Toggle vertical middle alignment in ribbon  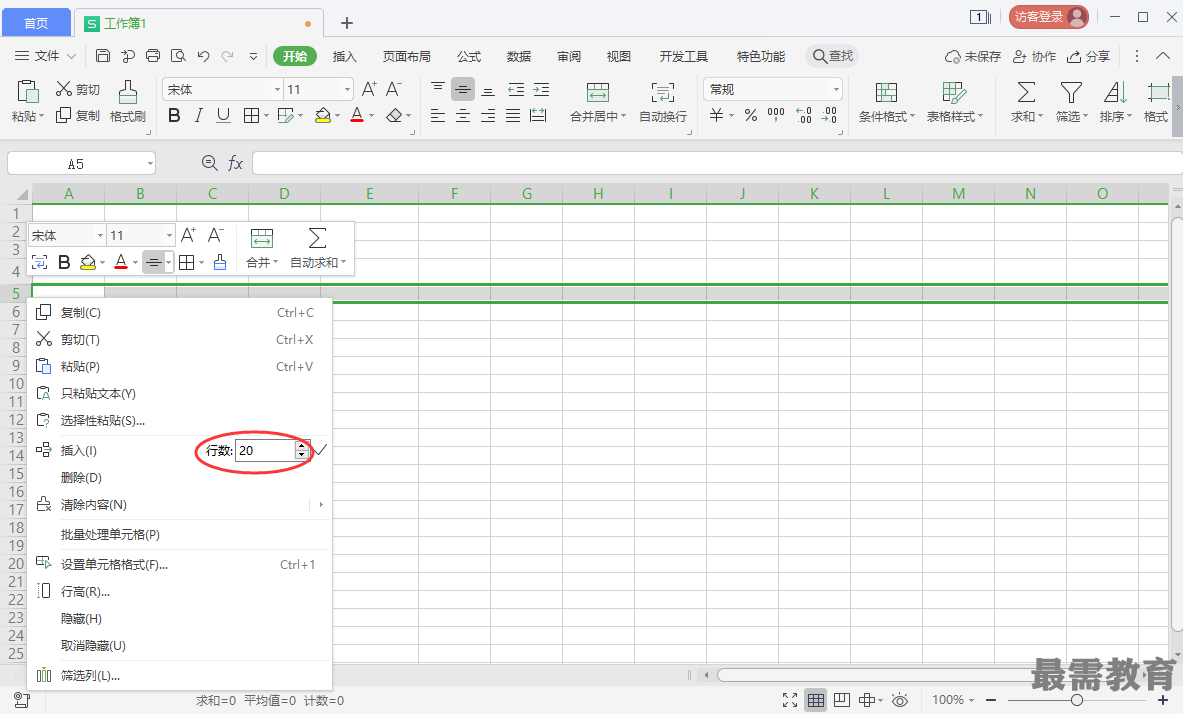pos(463,89)
